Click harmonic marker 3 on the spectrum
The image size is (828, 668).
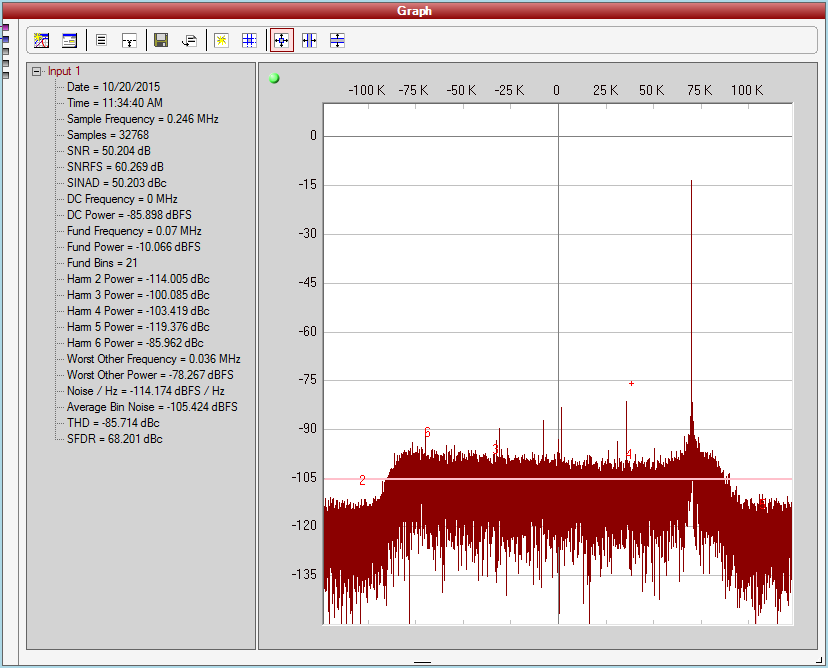[x=495, y=448]
